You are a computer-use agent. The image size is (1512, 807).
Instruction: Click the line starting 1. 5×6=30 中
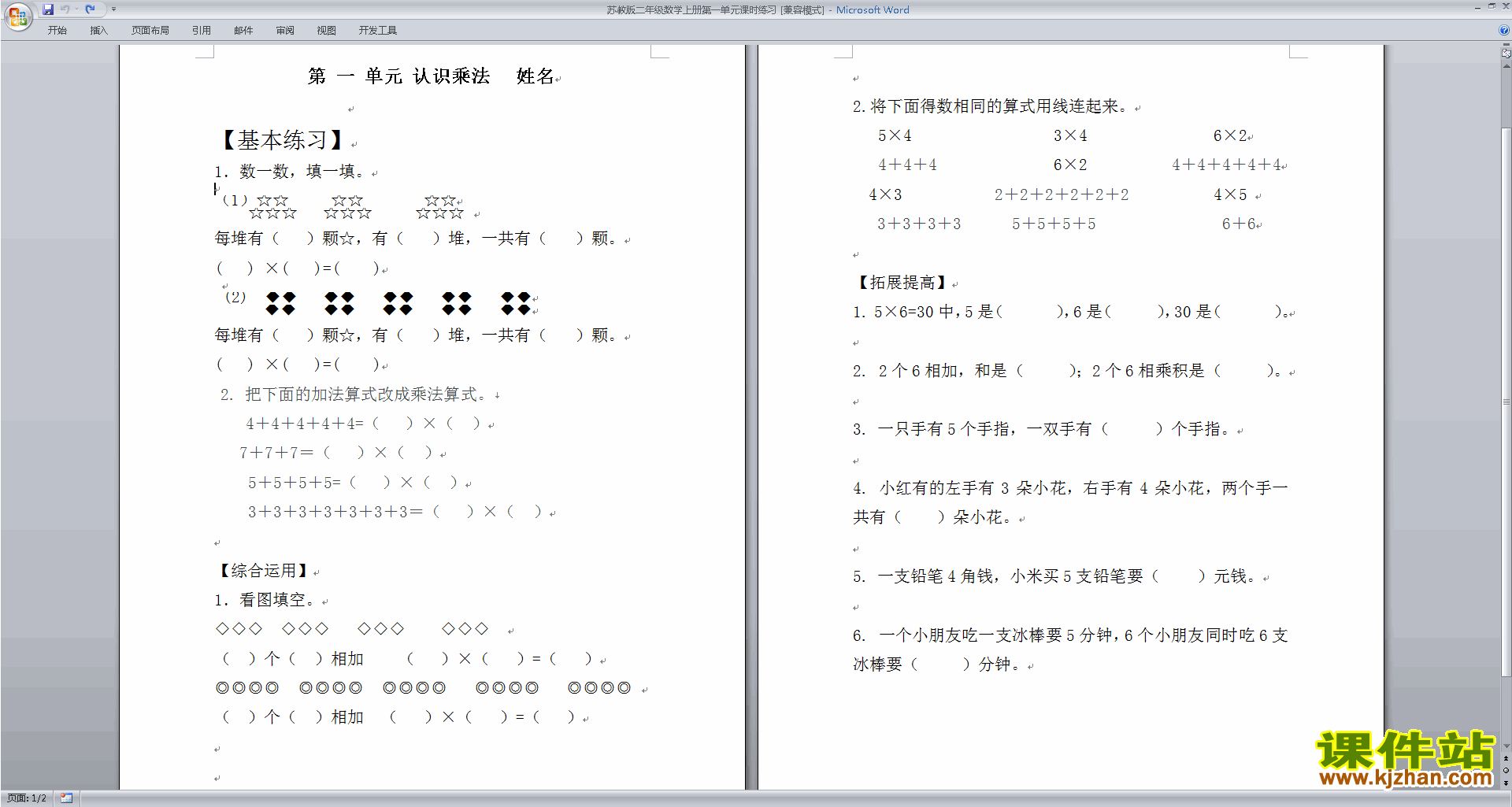pos(1070,312)
